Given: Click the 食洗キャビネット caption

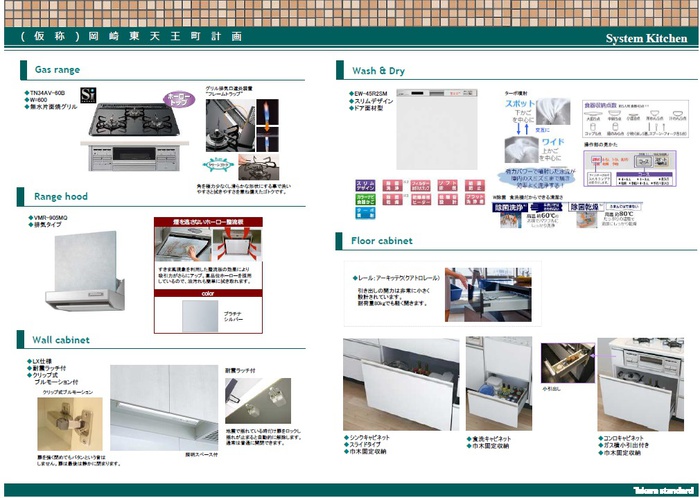Looking at the screenshot, I should coord(491,439).
